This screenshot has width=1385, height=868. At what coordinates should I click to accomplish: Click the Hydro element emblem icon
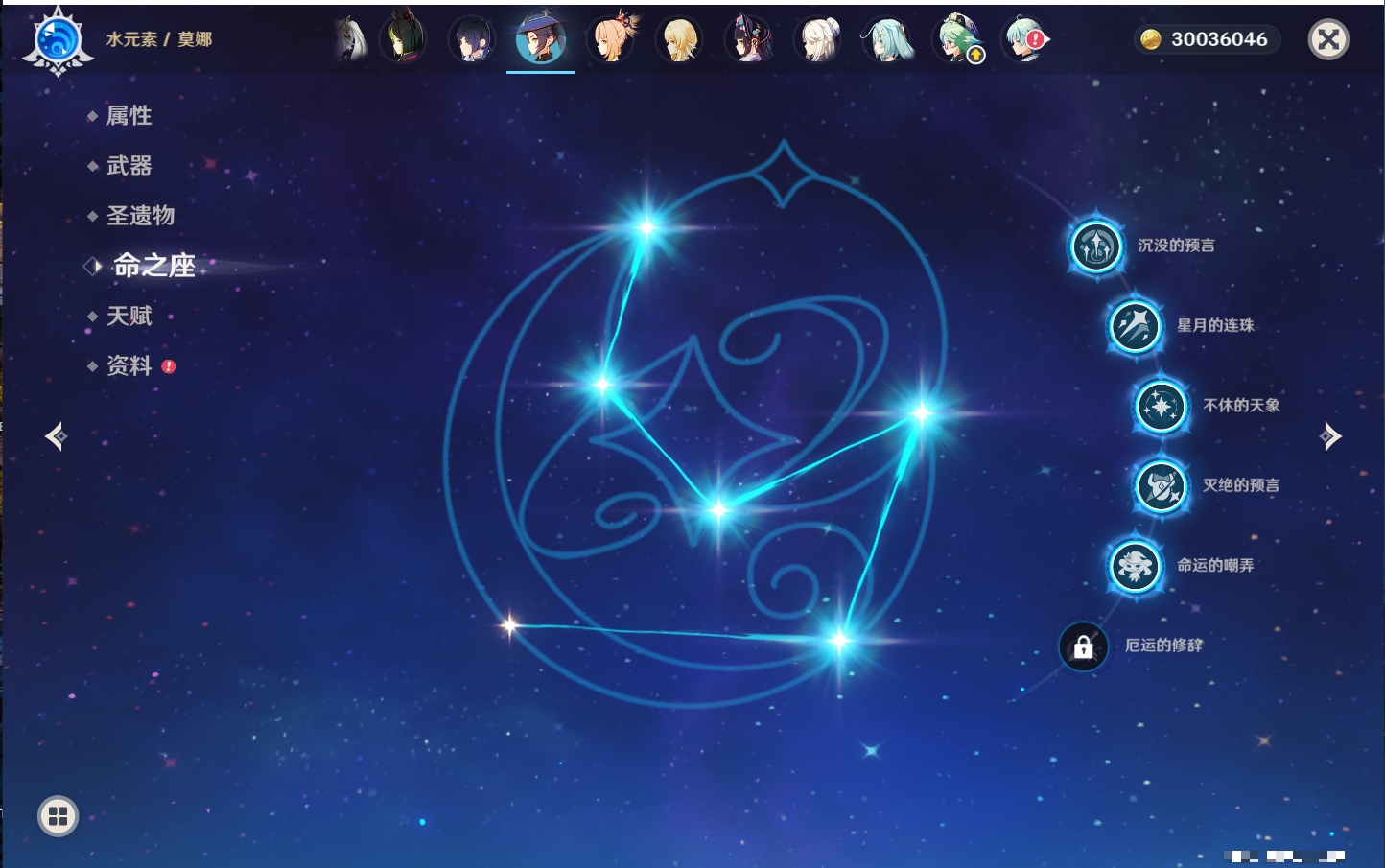click(58, 40)
